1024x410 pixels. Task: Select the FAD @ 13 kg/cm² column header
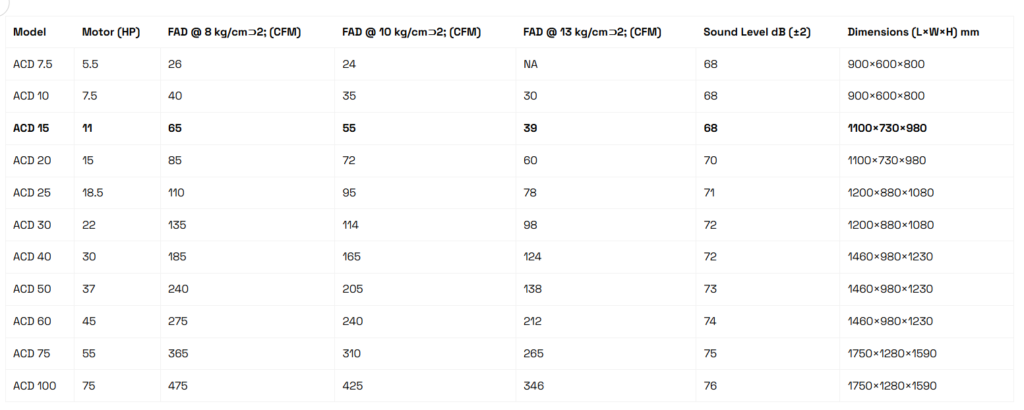coord(591,32)
